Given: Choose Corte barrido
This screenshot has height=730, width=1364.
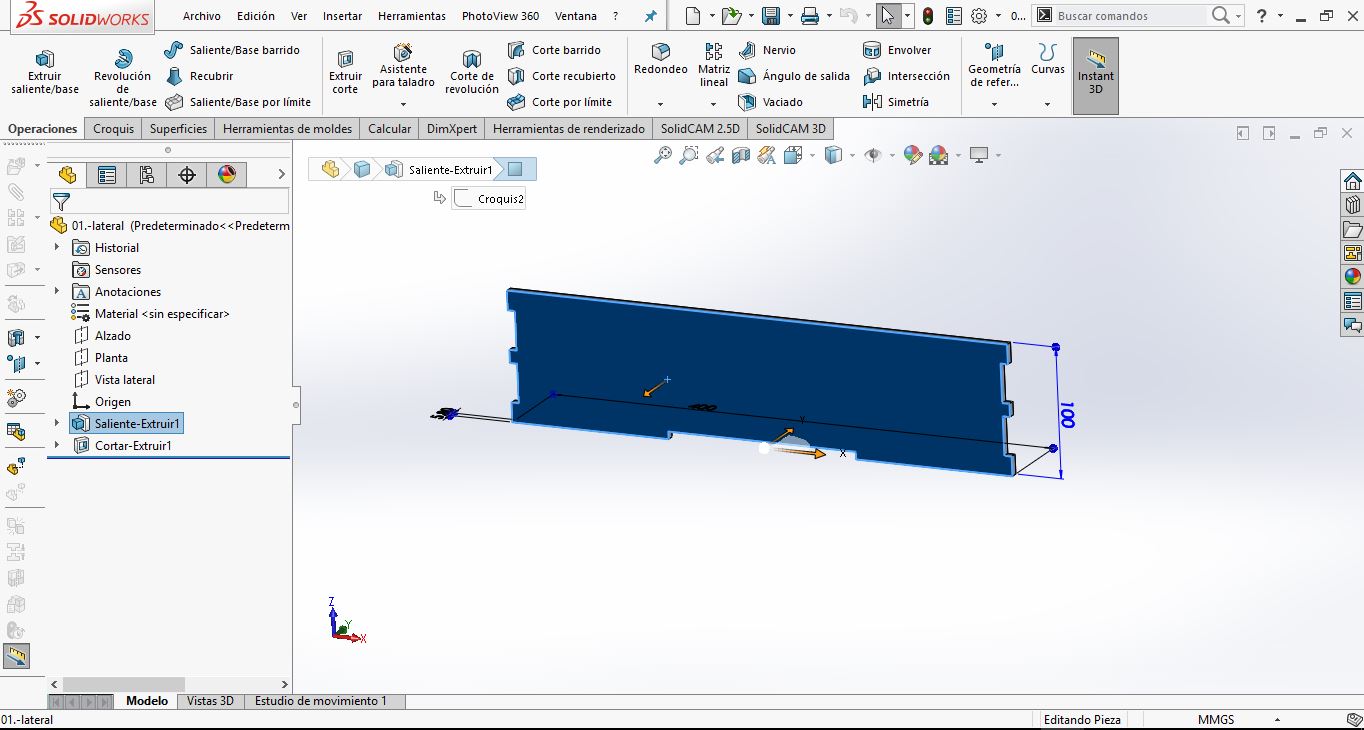Looking at the screenshot, I should (x=554, y=50).
